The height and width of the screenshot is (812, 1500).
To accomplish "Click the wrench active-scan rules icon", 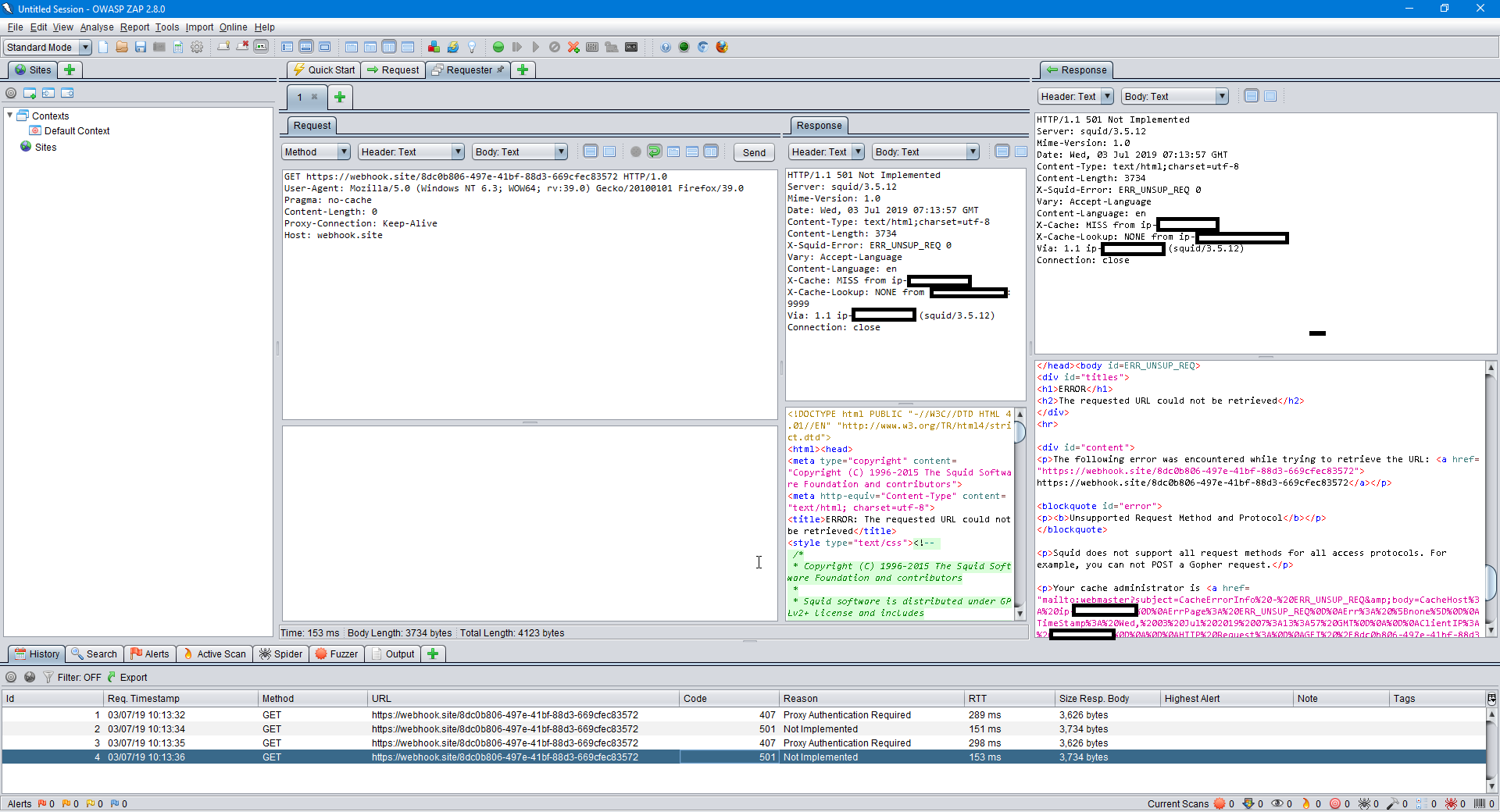I will pyautogui.click(x=1393, y=803).
